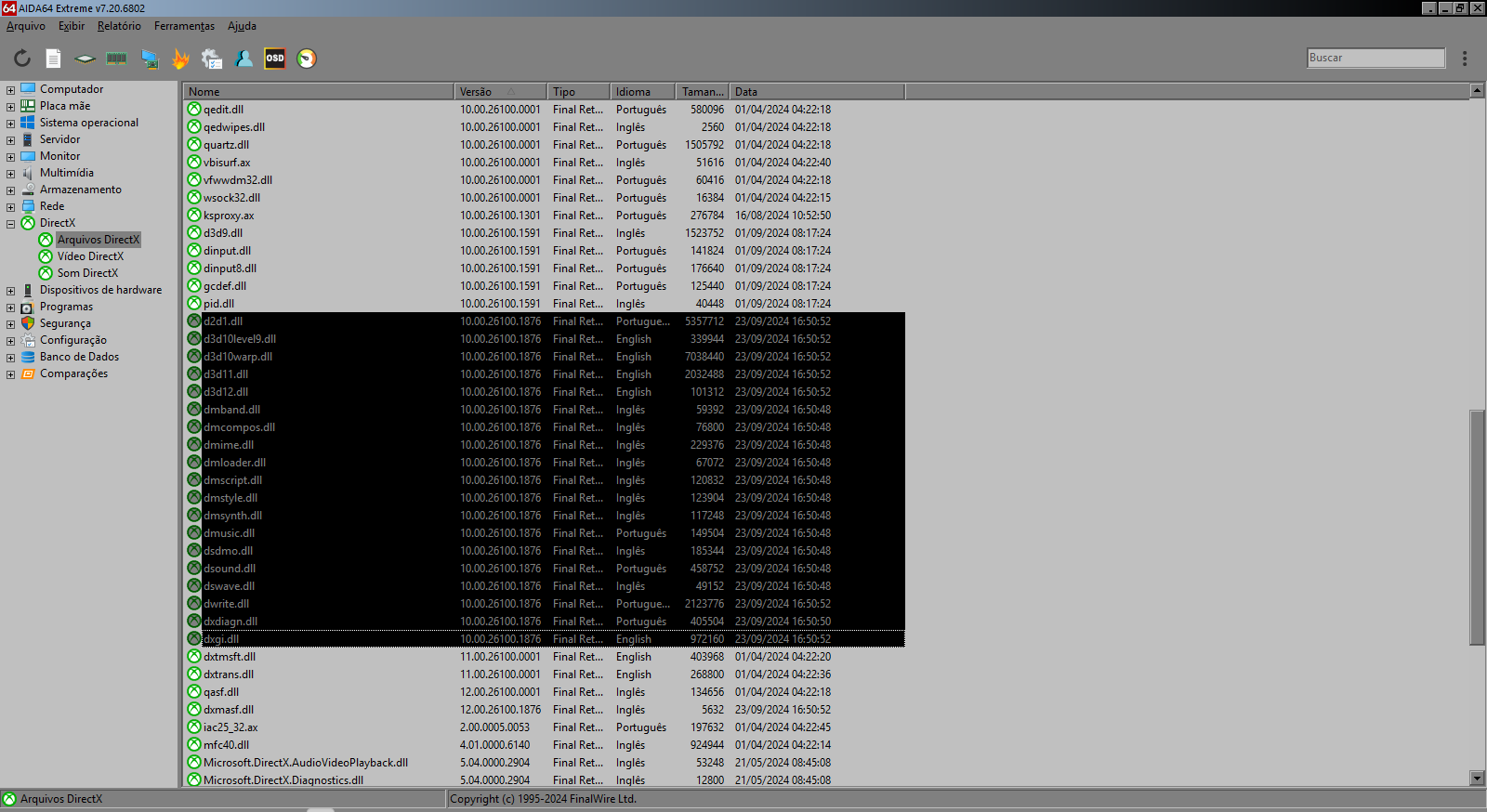Viewport: 1487px width, 812px height.
Task: Click the Multimídia speaker icon
Action: pos(28,173)
